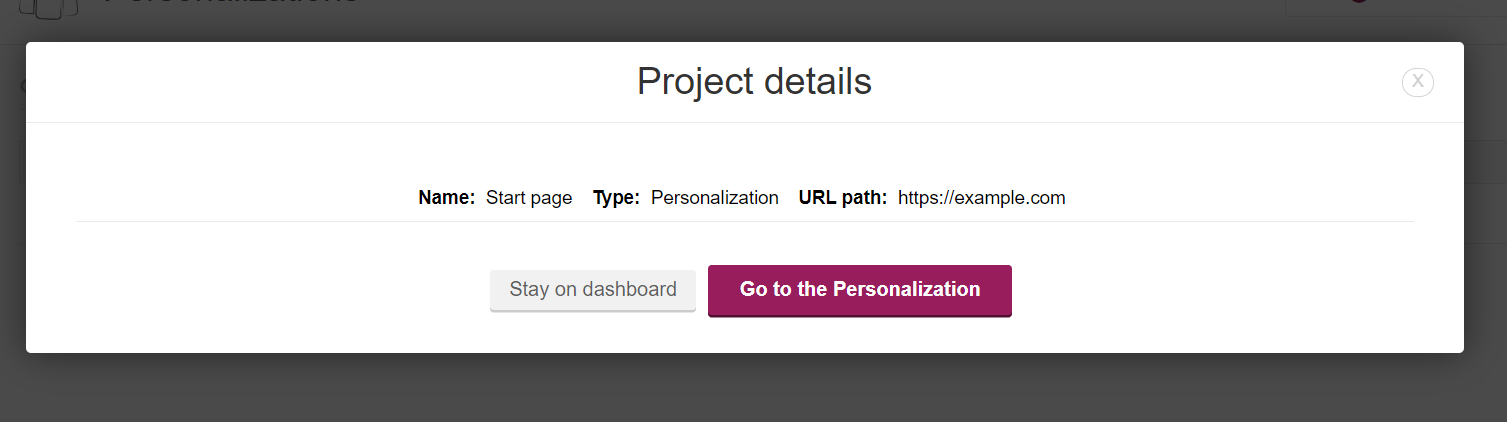Close the Project details dialog with X

click(1417, 82)
